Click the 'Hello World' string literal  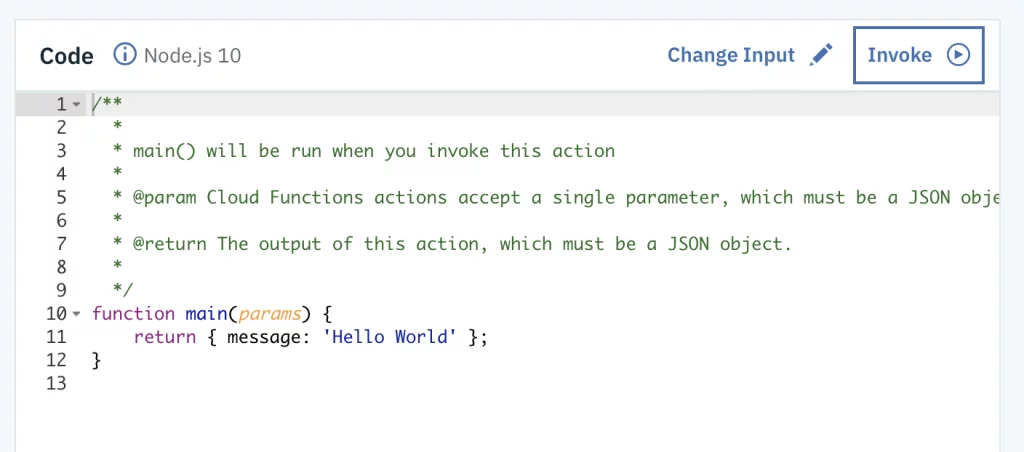coord(390,337)
